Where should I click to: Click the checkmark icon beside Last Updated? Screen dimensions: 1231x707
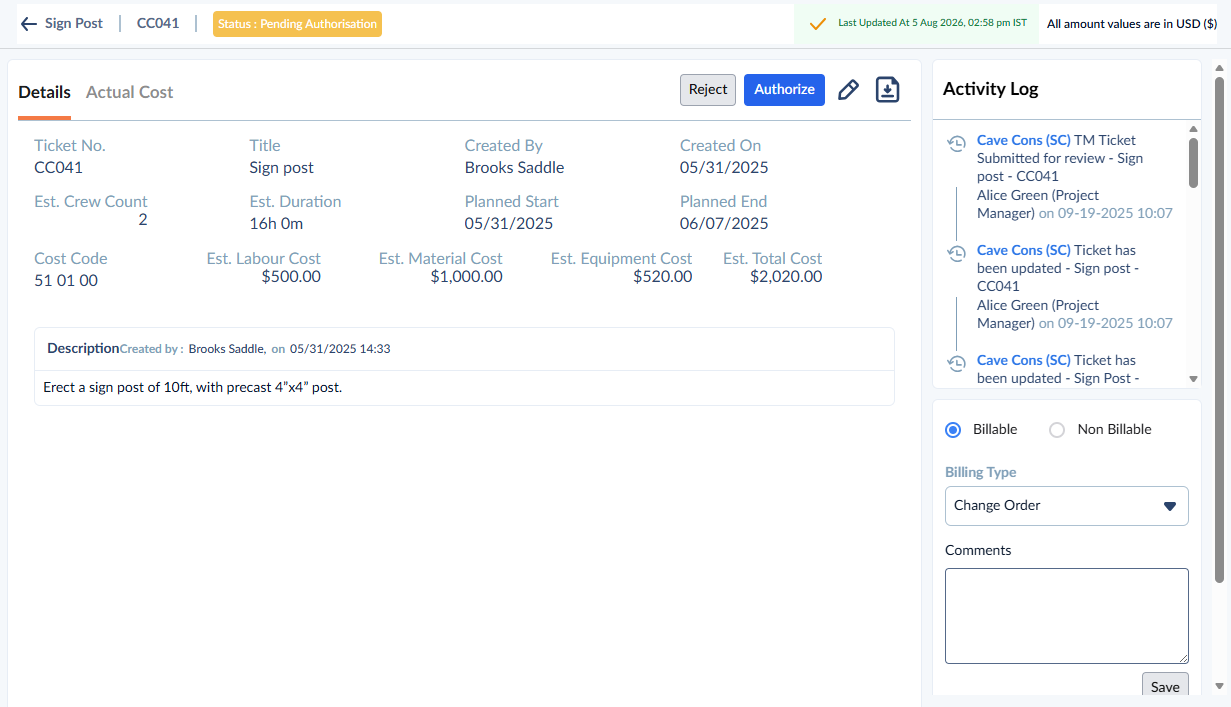817,23
